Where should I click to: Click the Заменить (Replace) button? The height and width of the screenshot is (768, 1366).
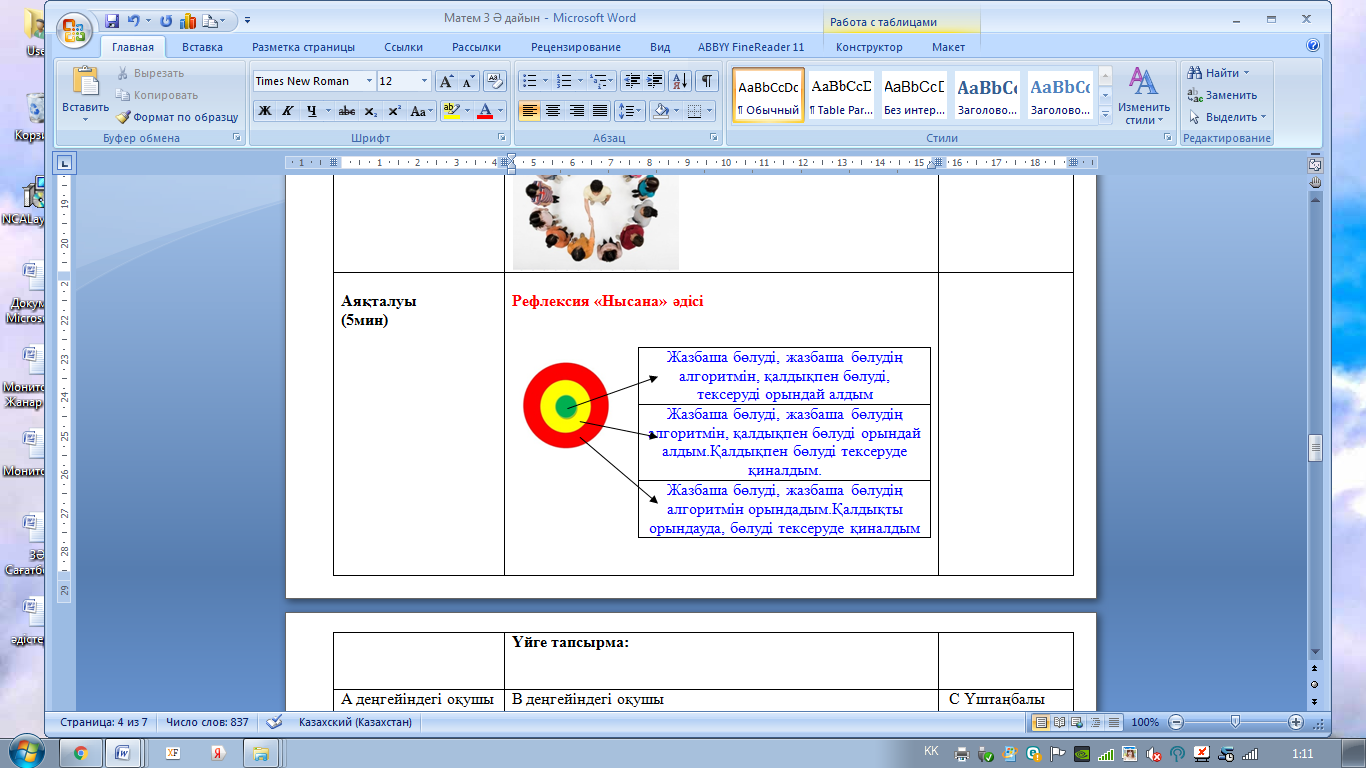tap(1222, 95)
